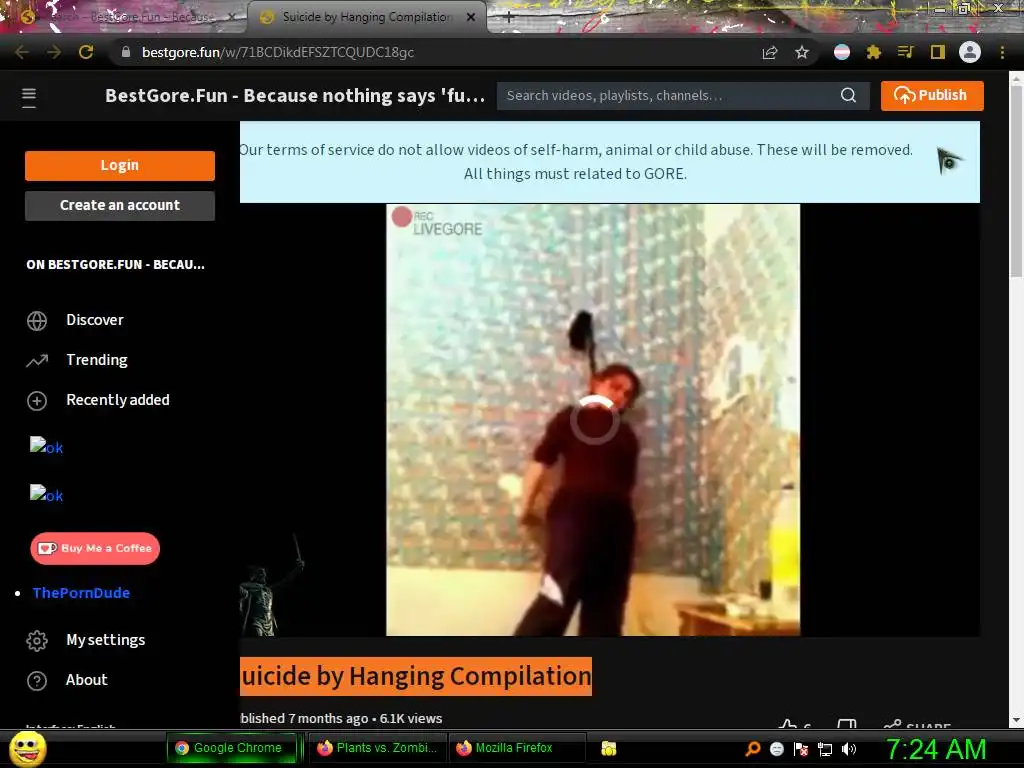Switch to the BestGore.Fun first tab
The width and height of the screenshot is (1024, 768).
[x=124, y=17]
